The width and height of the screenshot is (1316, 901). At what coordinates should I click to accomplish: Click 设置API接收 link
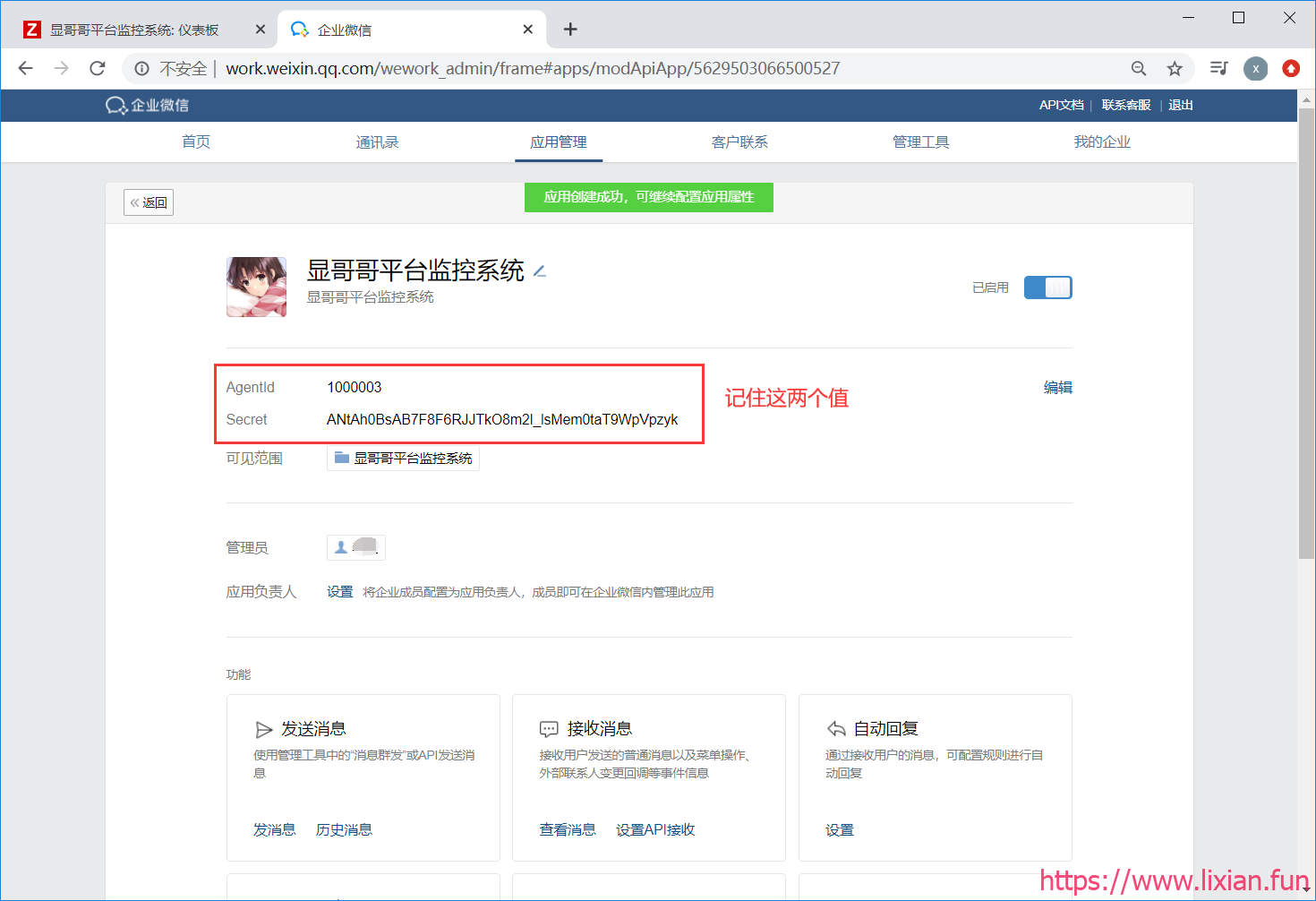pos(655,830)
